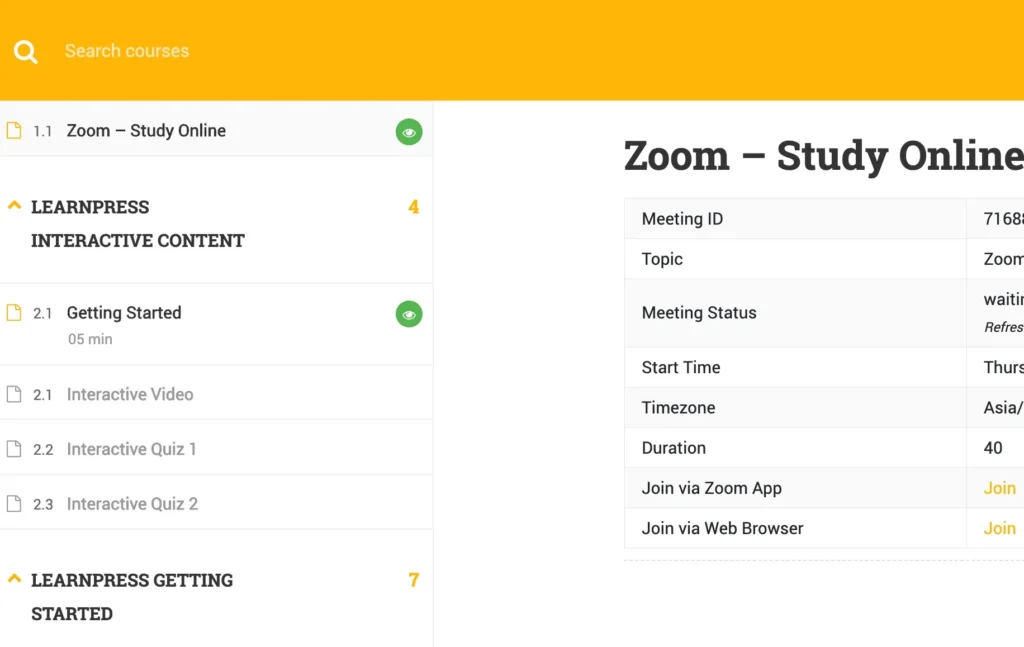Click the lesson number 2.2
The height and width of the screenshot is (647, 1024).
(43, 450)
